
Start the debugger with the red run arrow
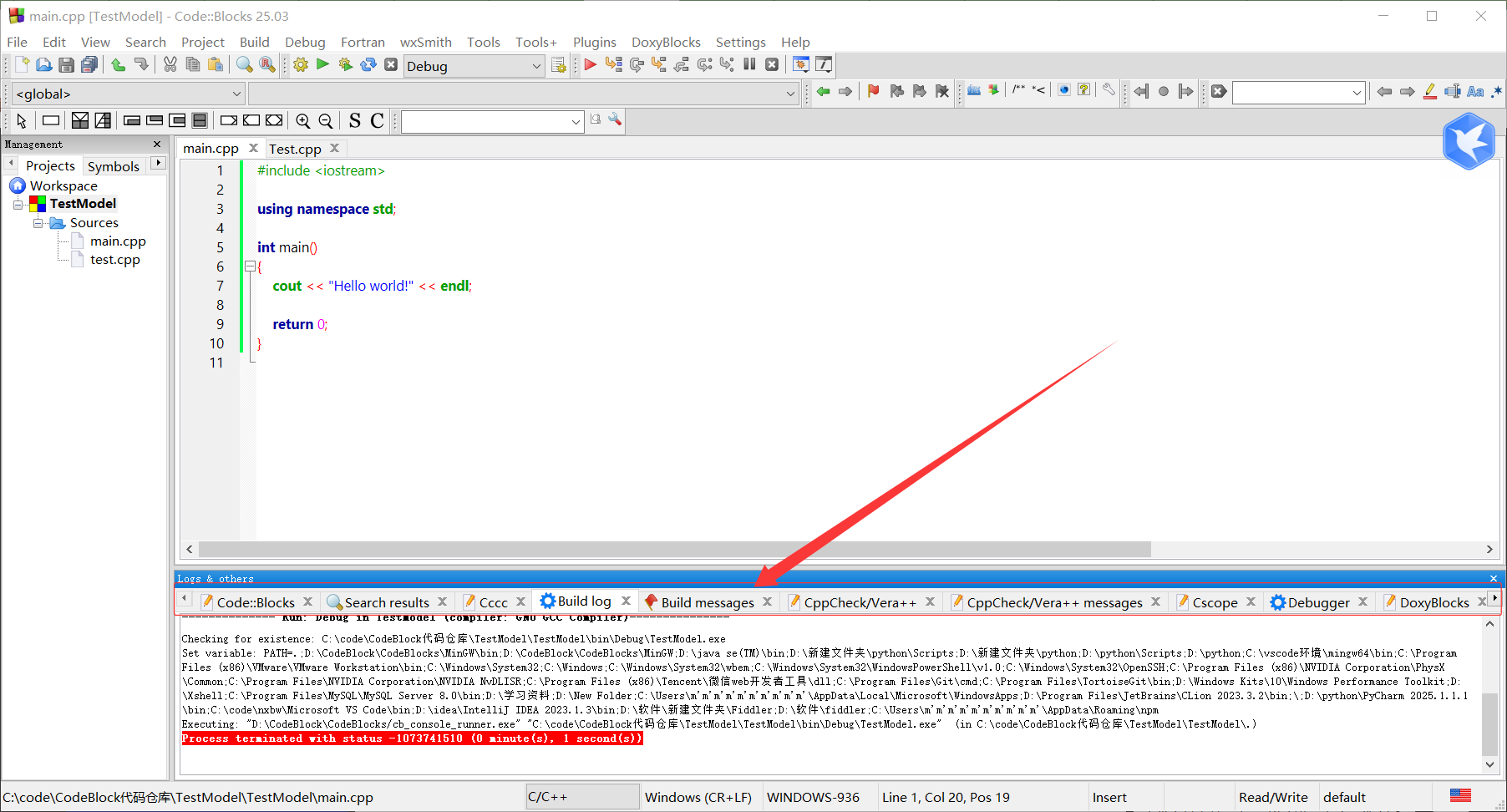[x=591, y=64]
